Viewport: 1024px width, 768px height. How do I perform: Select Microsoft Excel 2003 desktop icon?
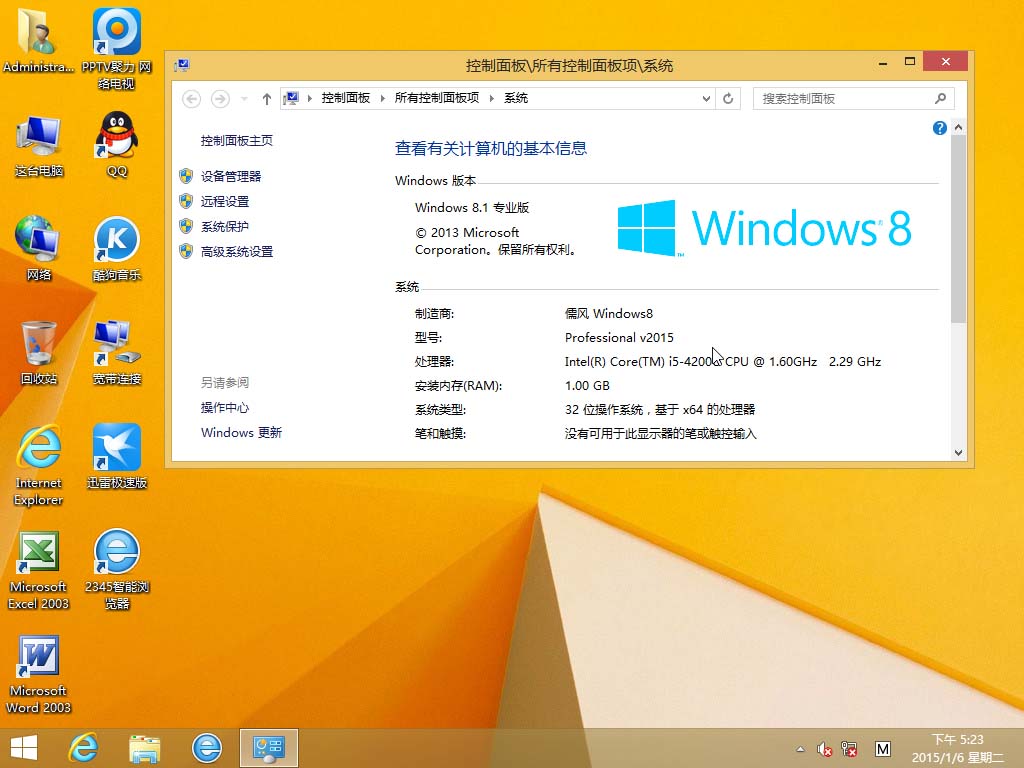coord(39,570)
